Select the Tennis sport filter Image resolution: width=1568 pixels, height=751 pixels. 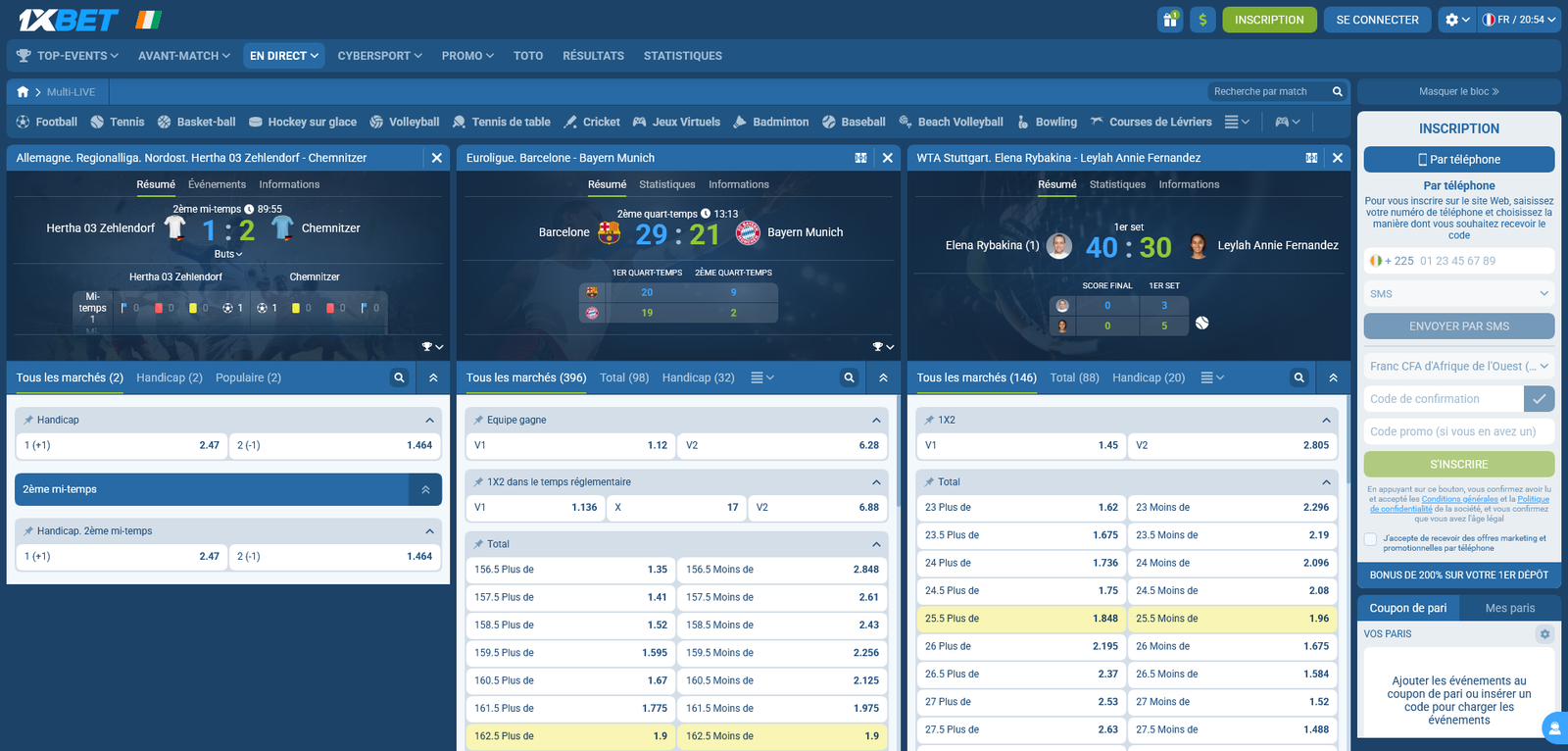(x=118, y=122)
